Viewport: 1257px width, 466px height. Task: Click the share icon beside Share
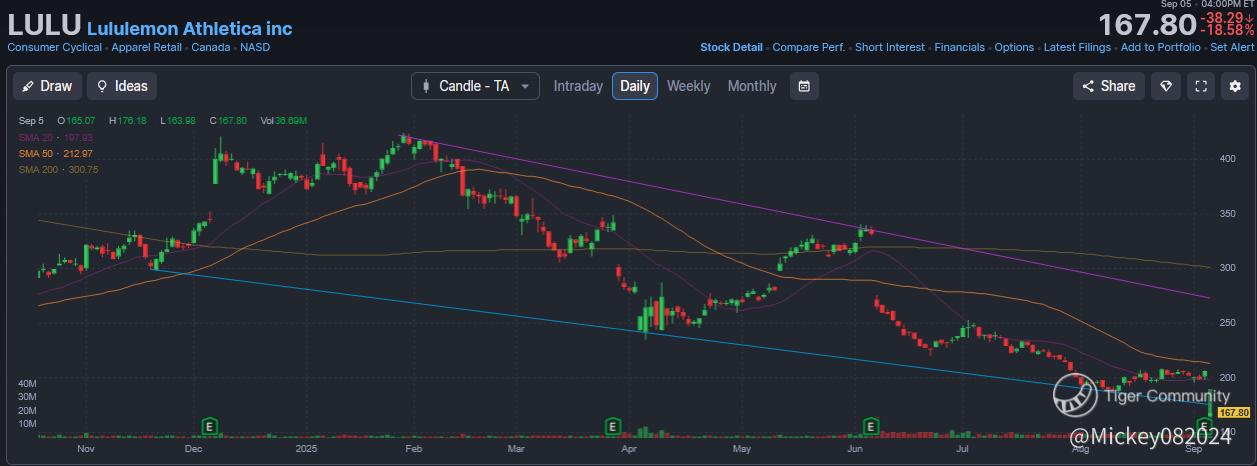point(1088,86)
